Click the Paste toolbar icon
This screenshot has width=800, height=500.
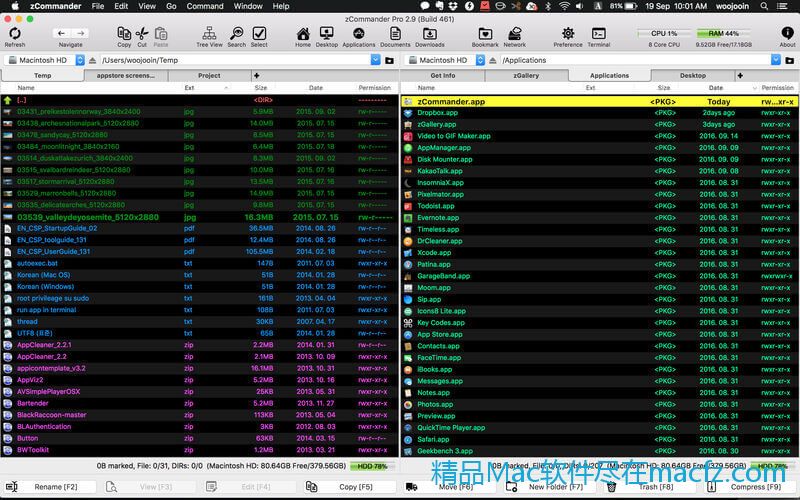[161, 34]
